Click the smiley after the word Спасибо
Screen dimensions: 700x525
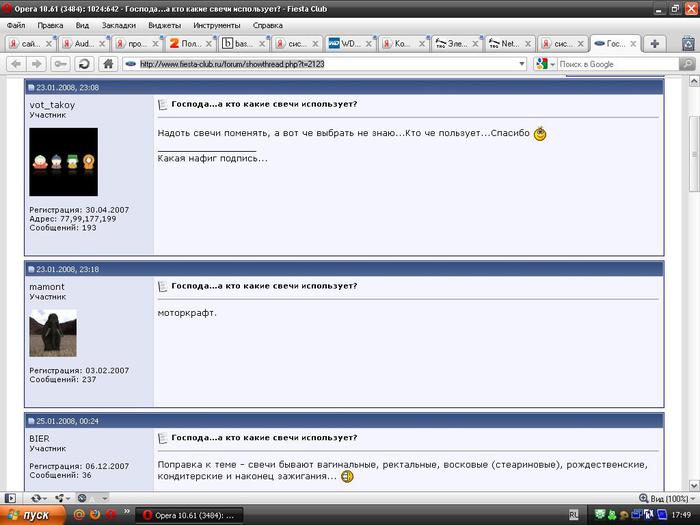[540, 133]
